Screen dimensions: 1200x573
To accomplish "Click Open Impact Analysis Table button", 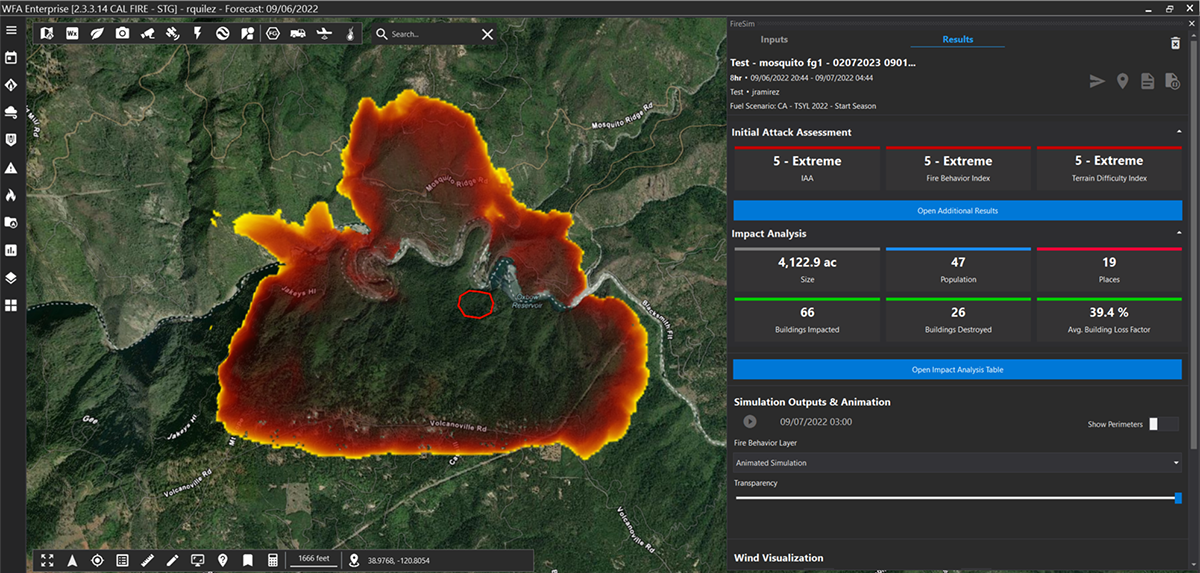I will tap(957, 370).
